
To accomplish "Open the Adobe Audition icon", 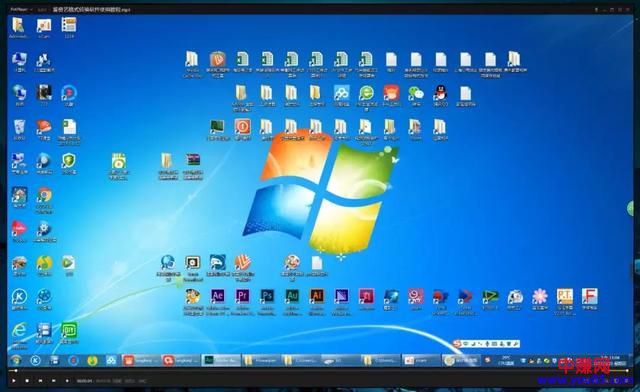I will [292, 296].
